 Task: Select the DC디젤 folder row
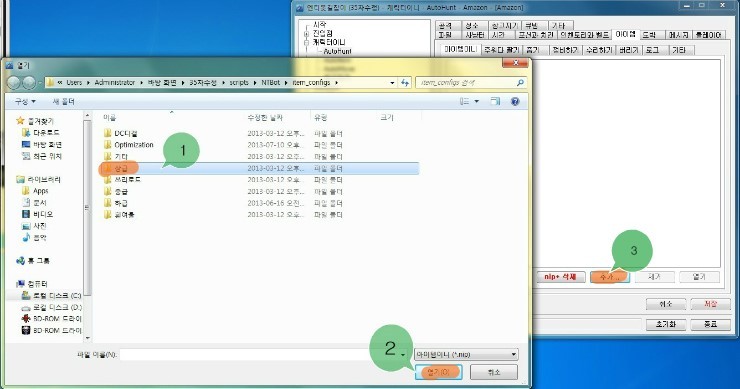260,134
